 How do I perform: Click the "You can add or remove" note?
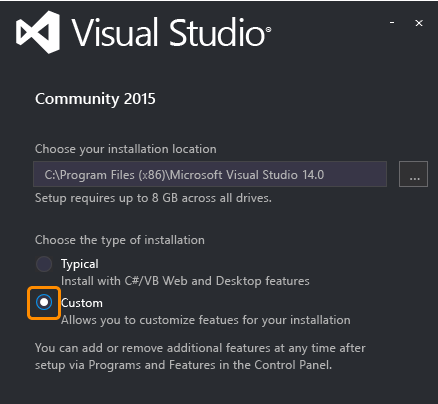click(x=200, y=356)
